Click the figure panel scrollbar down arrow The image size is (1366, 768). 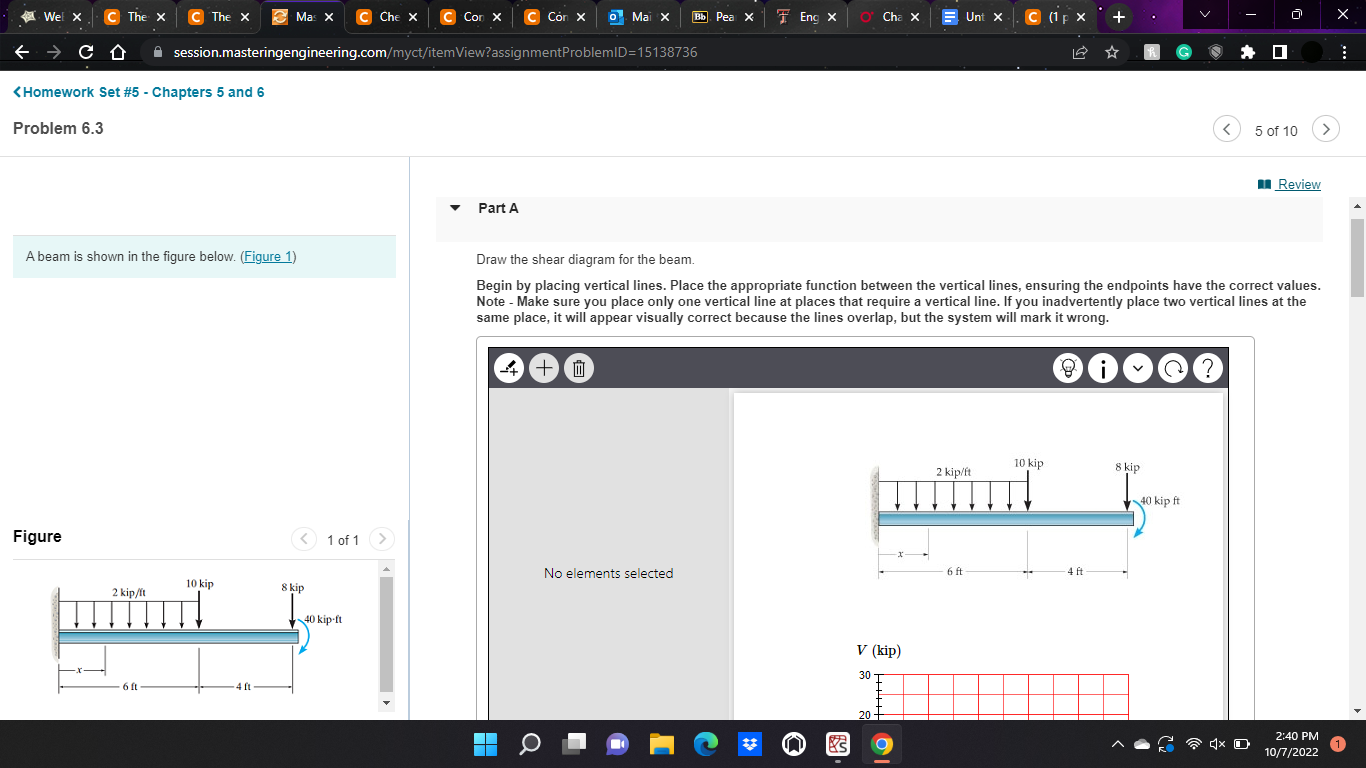(387, 702)
